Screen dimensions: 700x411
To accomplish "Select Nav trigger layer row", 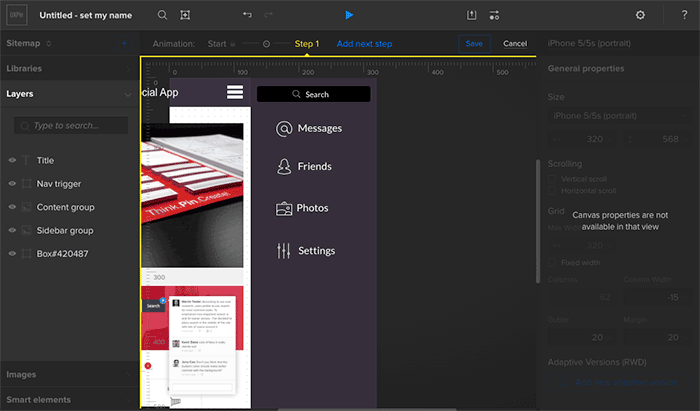I will click(69, 183).
